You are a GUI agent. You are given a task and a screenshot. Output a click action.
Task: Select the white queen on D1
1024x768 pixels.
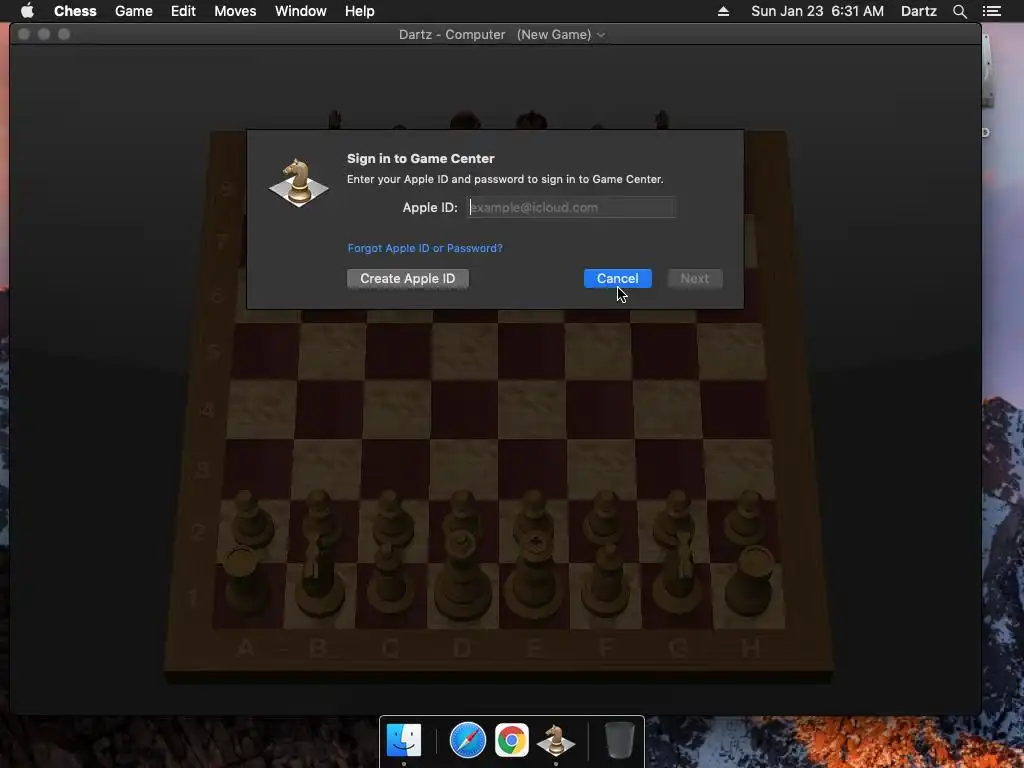[x=462, y=576]
